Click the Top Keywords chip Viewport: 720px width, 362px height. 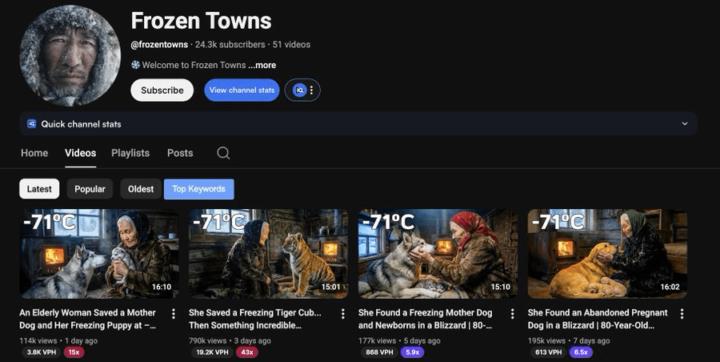(x=199, y=189)
